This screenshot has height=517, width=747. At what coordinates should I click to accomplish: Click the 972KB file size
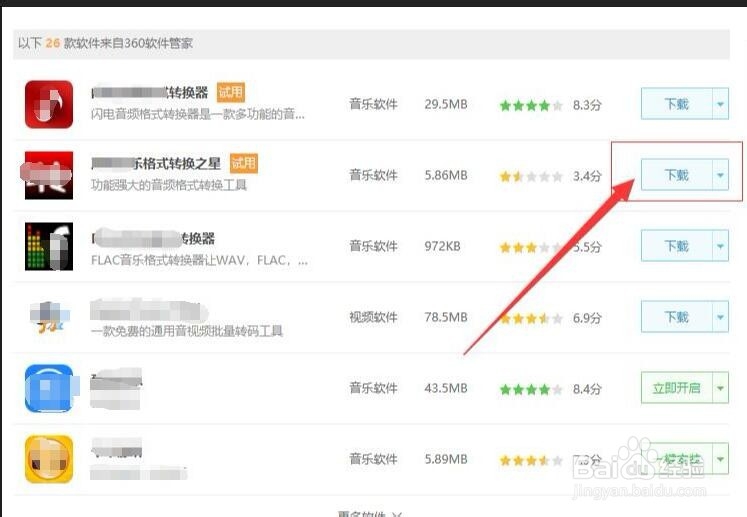(x=443, y=246)
